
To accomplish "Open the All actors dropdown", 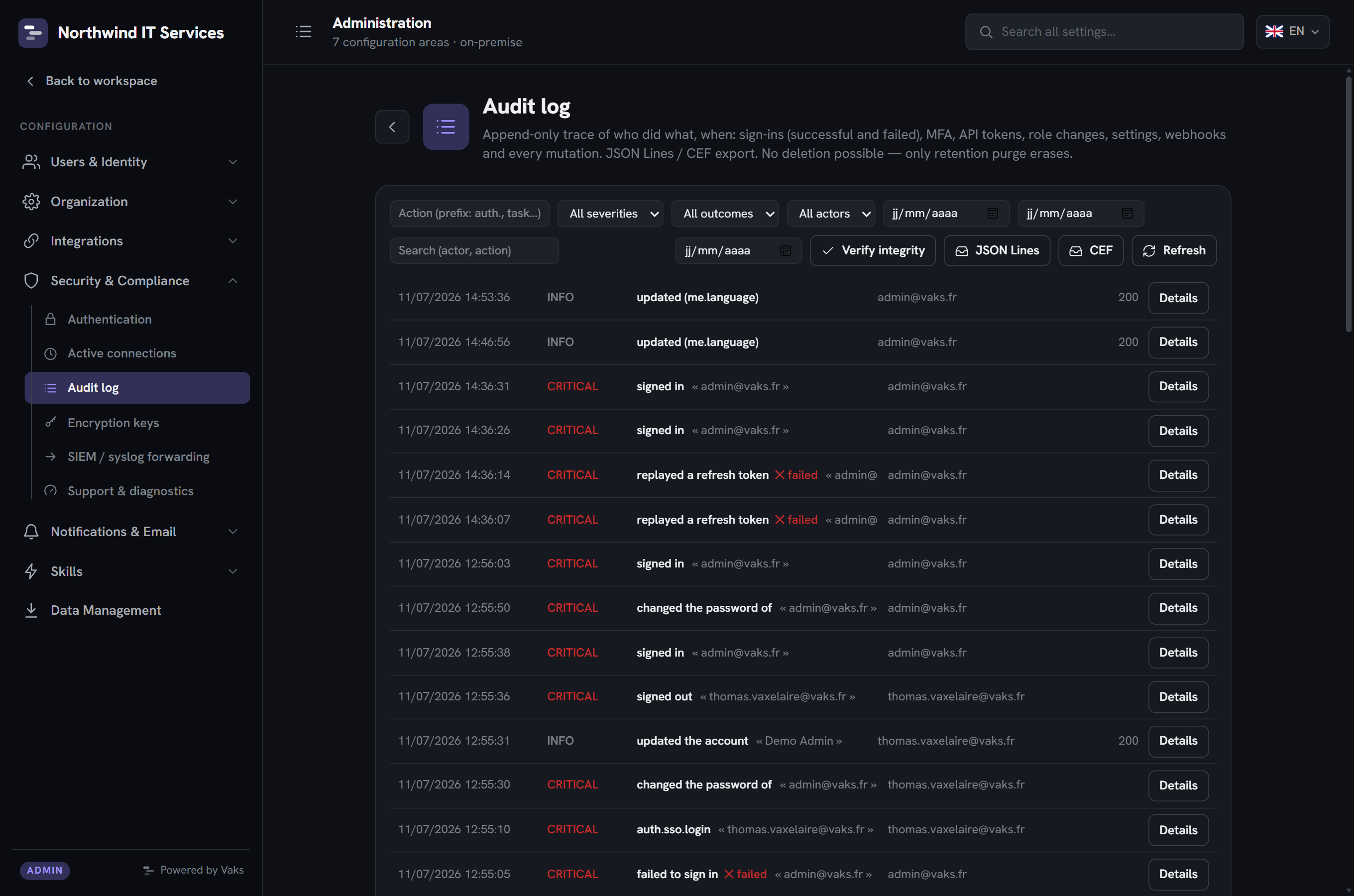I will (x=831, y=214).
